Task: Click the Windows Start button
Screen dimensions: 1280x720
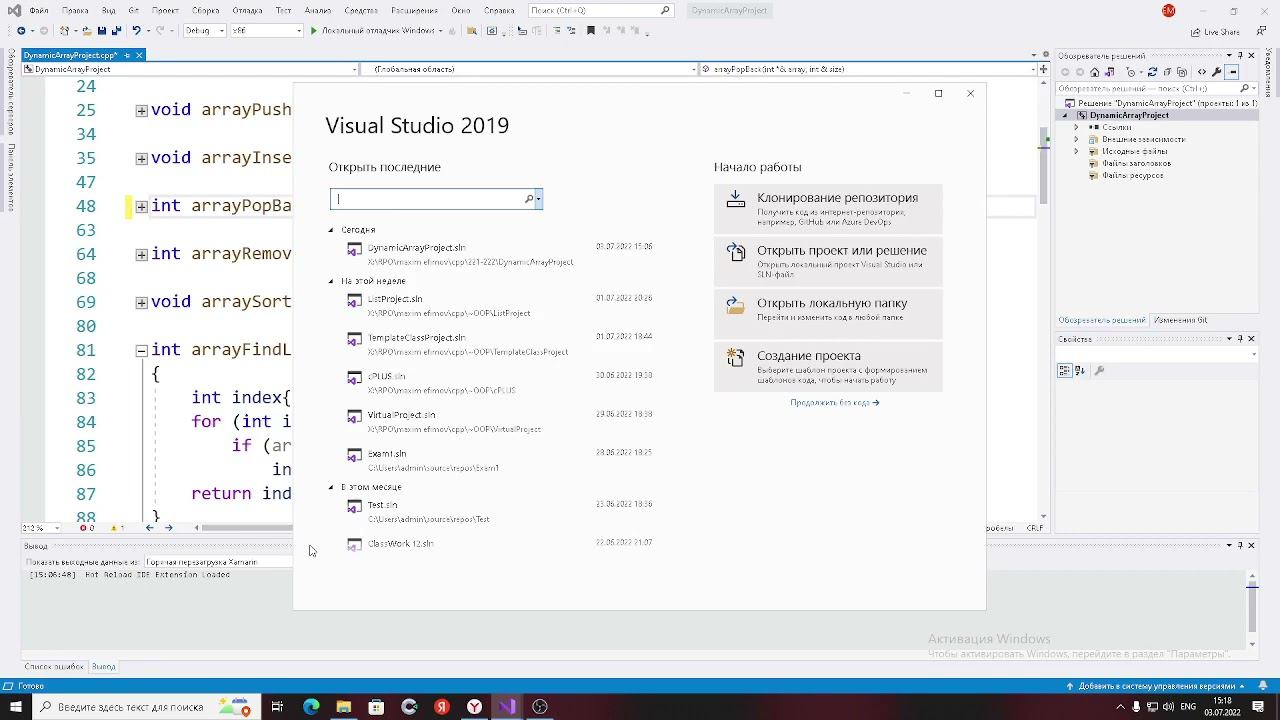Action: tap(16, 707)
